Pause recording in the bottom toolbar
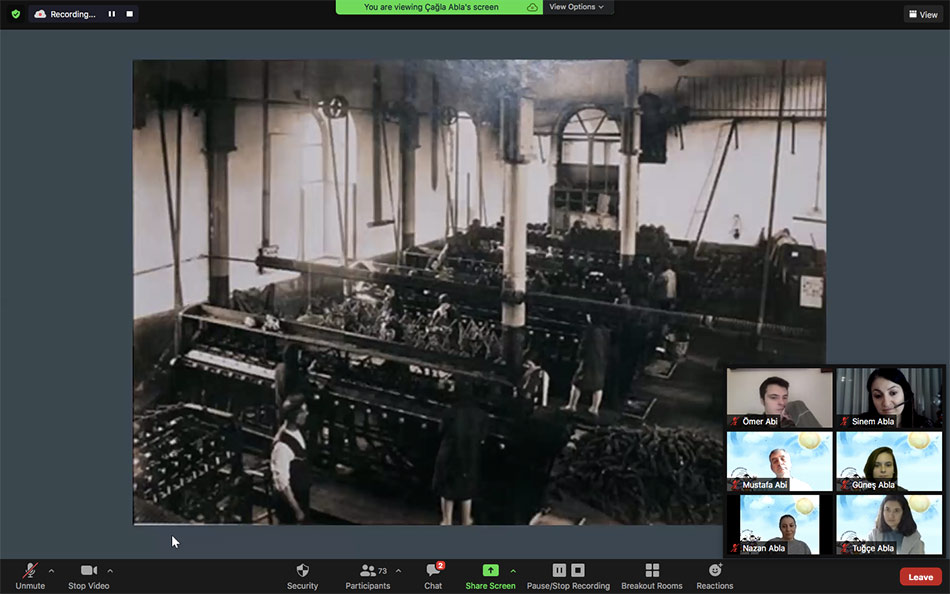 click(559, 570)
